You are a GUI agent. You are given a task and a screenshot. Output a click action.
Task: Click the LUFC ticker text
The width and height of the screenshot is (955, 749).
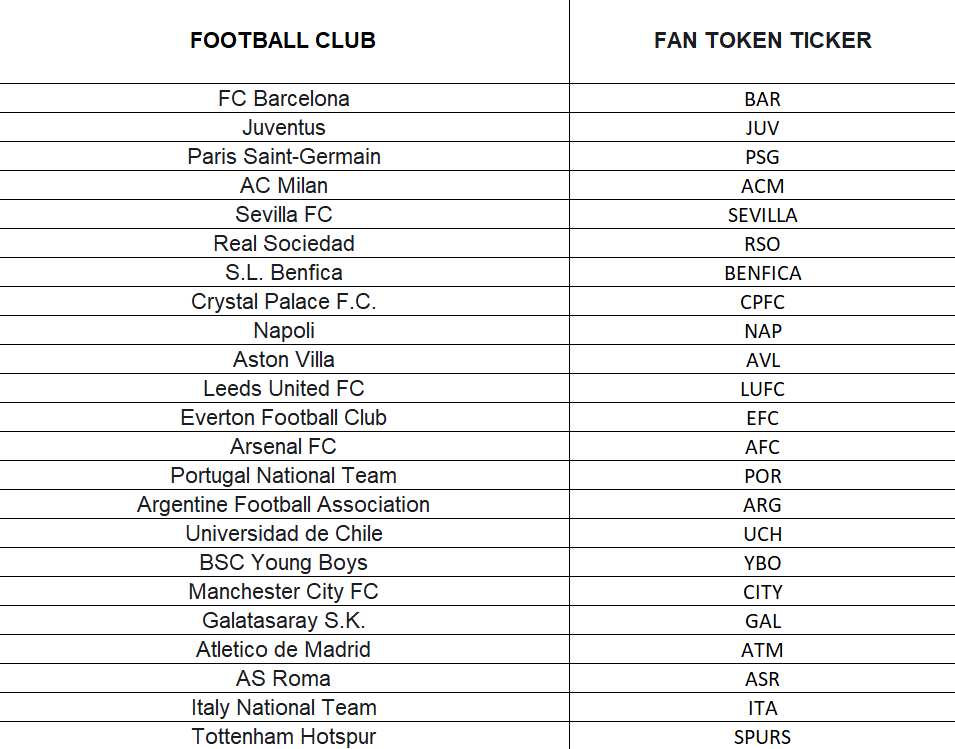pos(762,389)
